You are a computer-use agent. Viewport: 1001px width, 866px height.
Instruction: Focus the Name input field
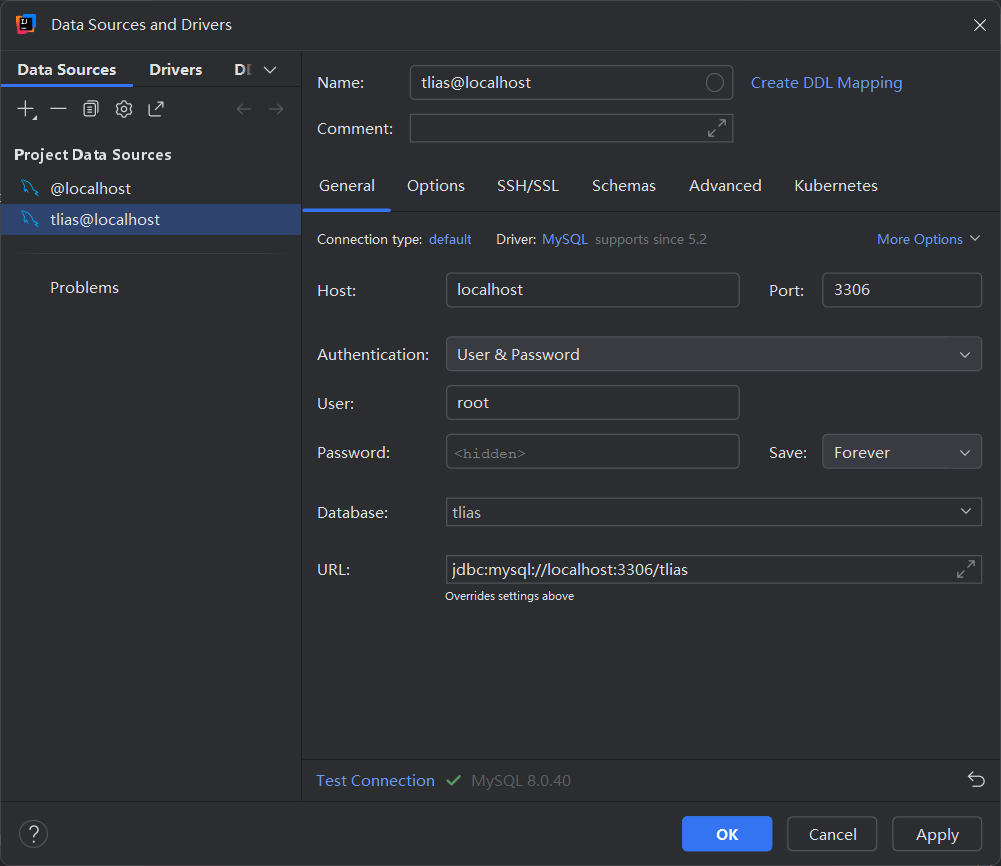[571, 82]
